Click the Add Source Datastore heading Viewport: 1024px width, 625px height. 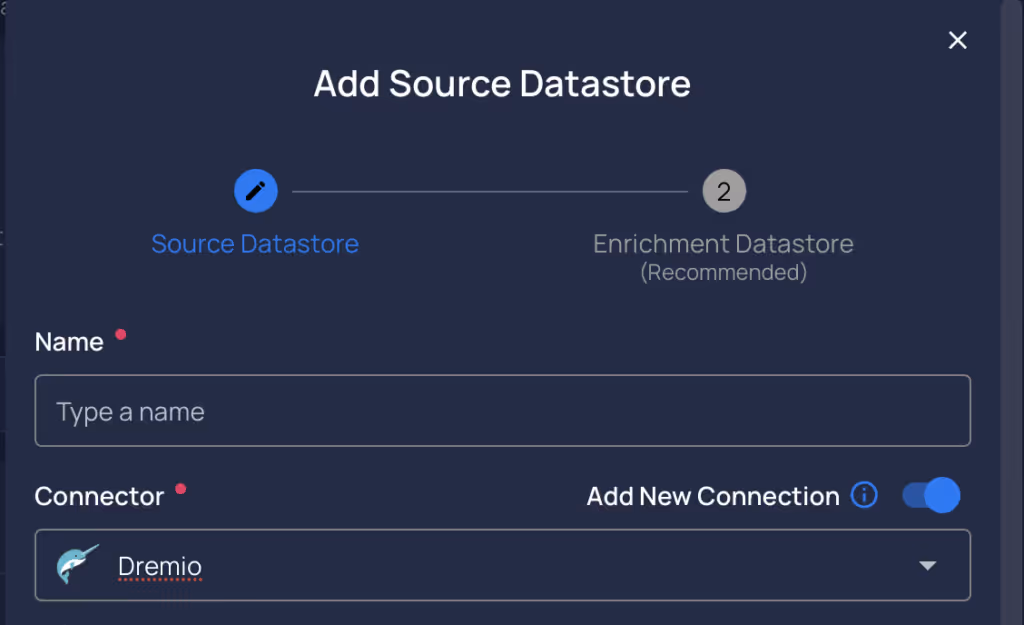click(502, 83)
